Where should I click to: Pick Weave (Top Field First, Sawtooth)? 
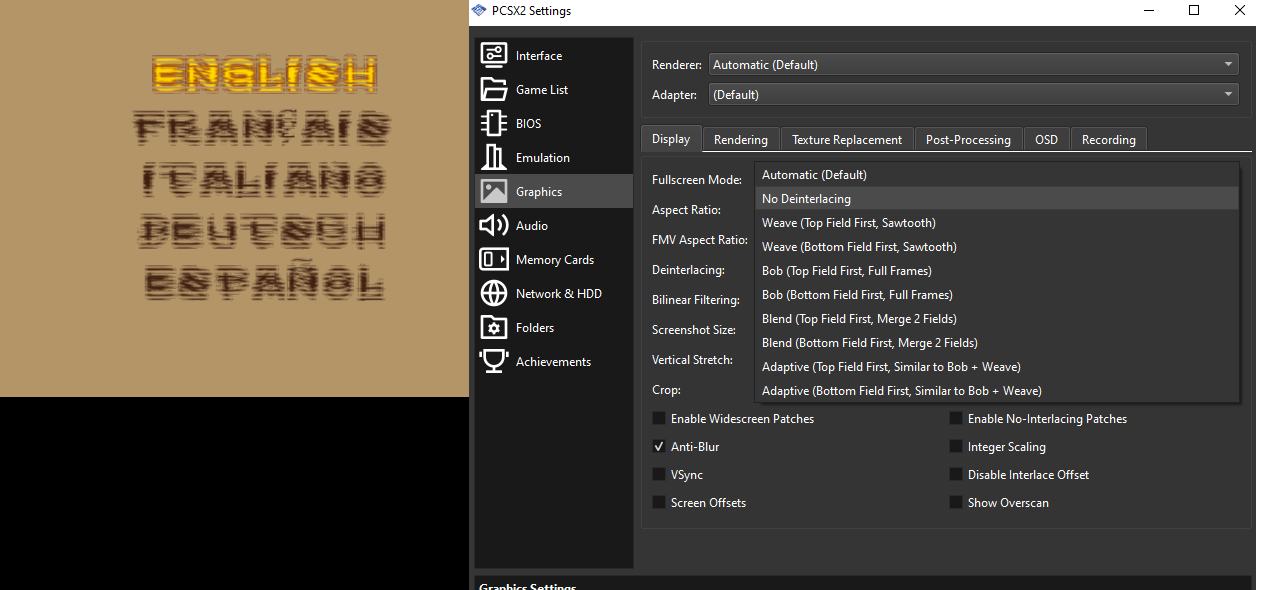[997, 223]
